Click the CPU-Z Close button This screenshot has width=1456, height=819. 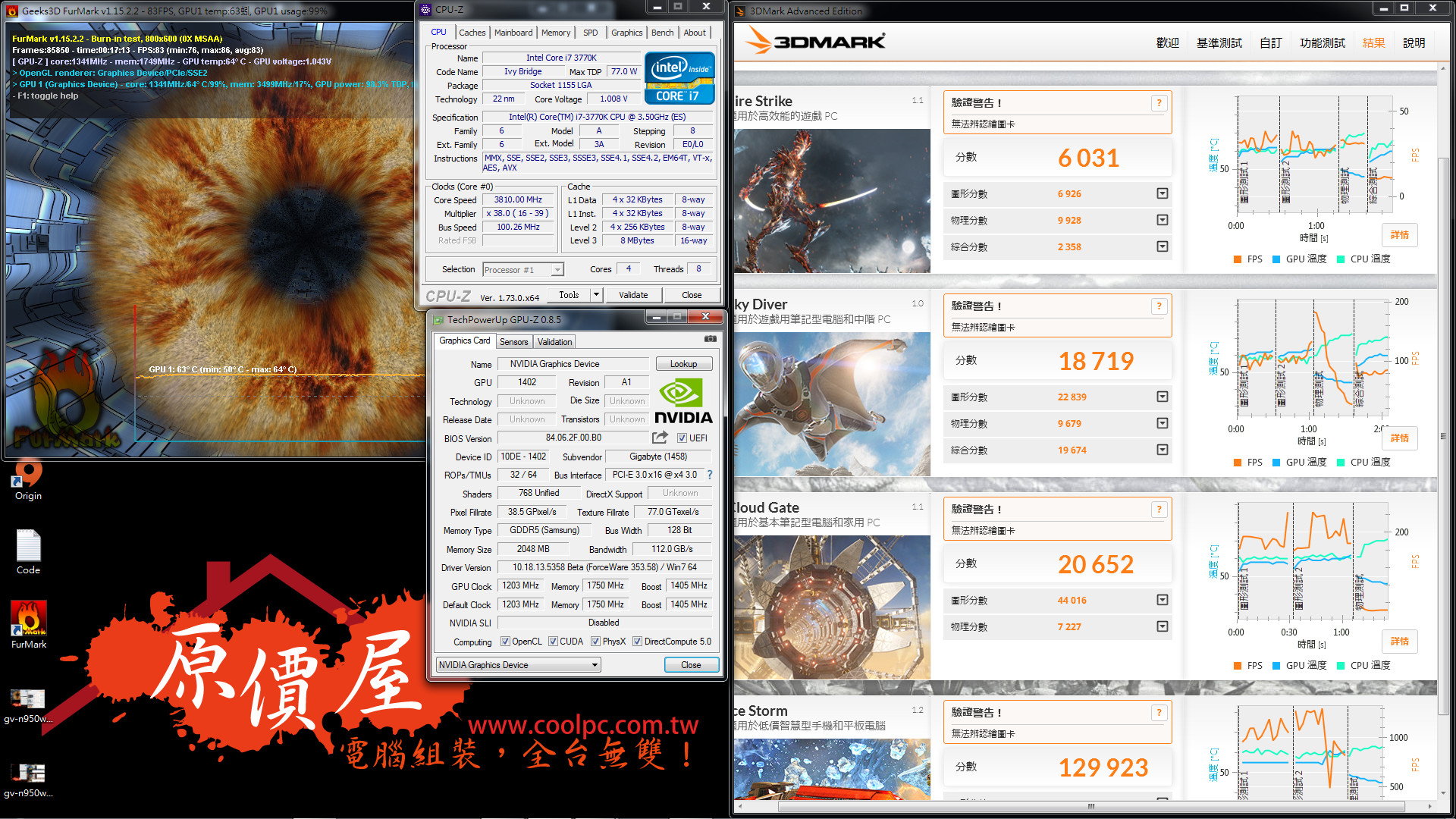point(692,295)
